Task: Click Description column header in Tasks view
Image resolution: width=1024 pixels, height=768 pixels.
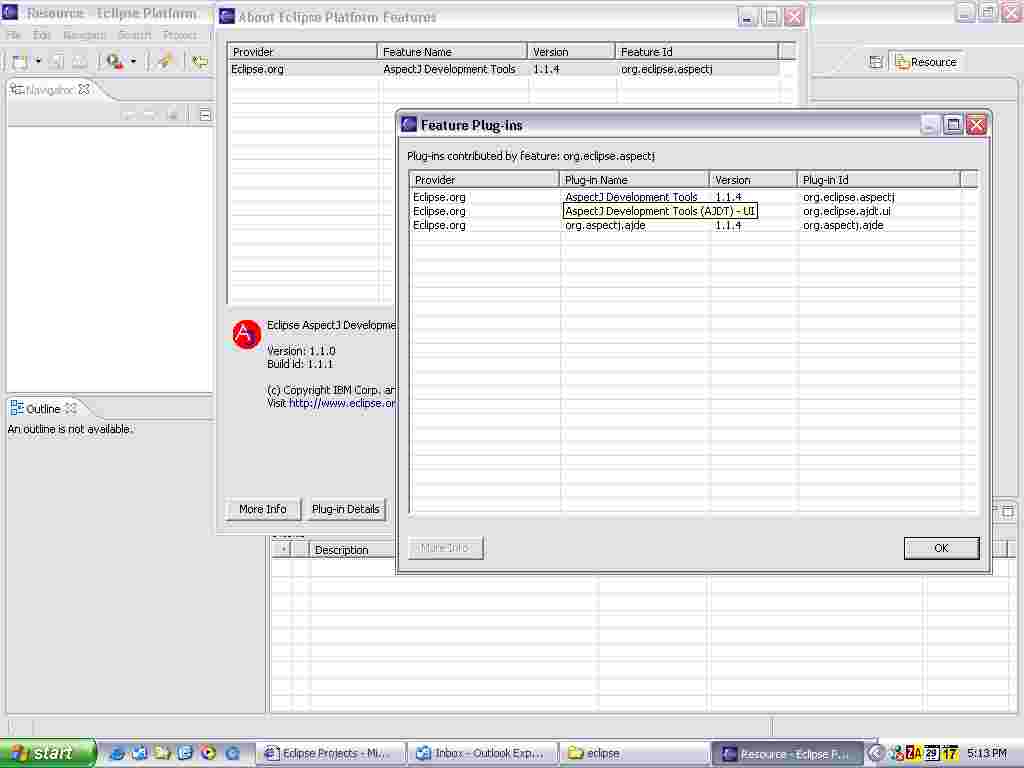Action: 353,550
